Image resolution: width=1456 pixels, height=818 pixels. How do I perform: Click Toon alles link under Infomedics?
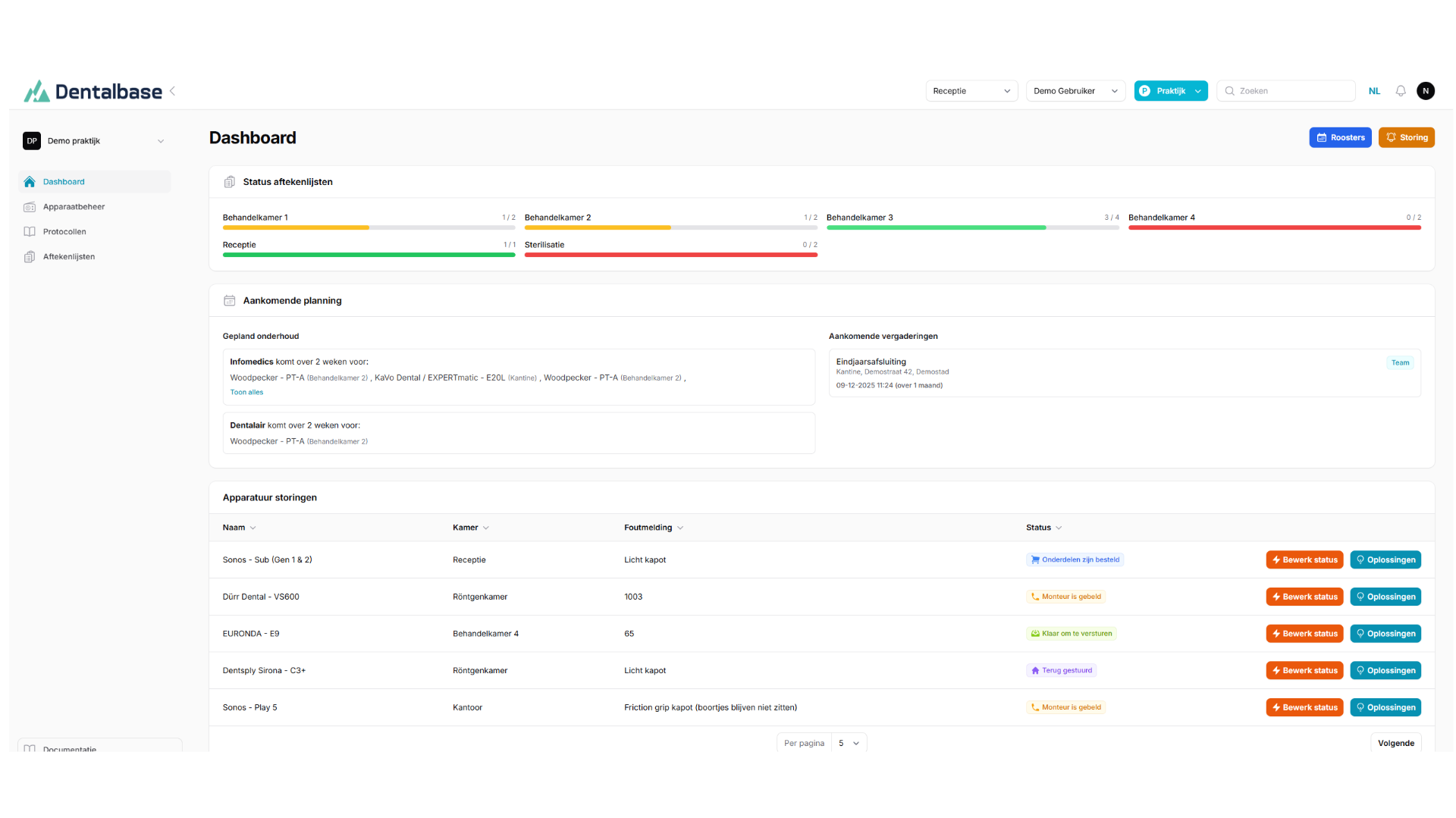246,392
